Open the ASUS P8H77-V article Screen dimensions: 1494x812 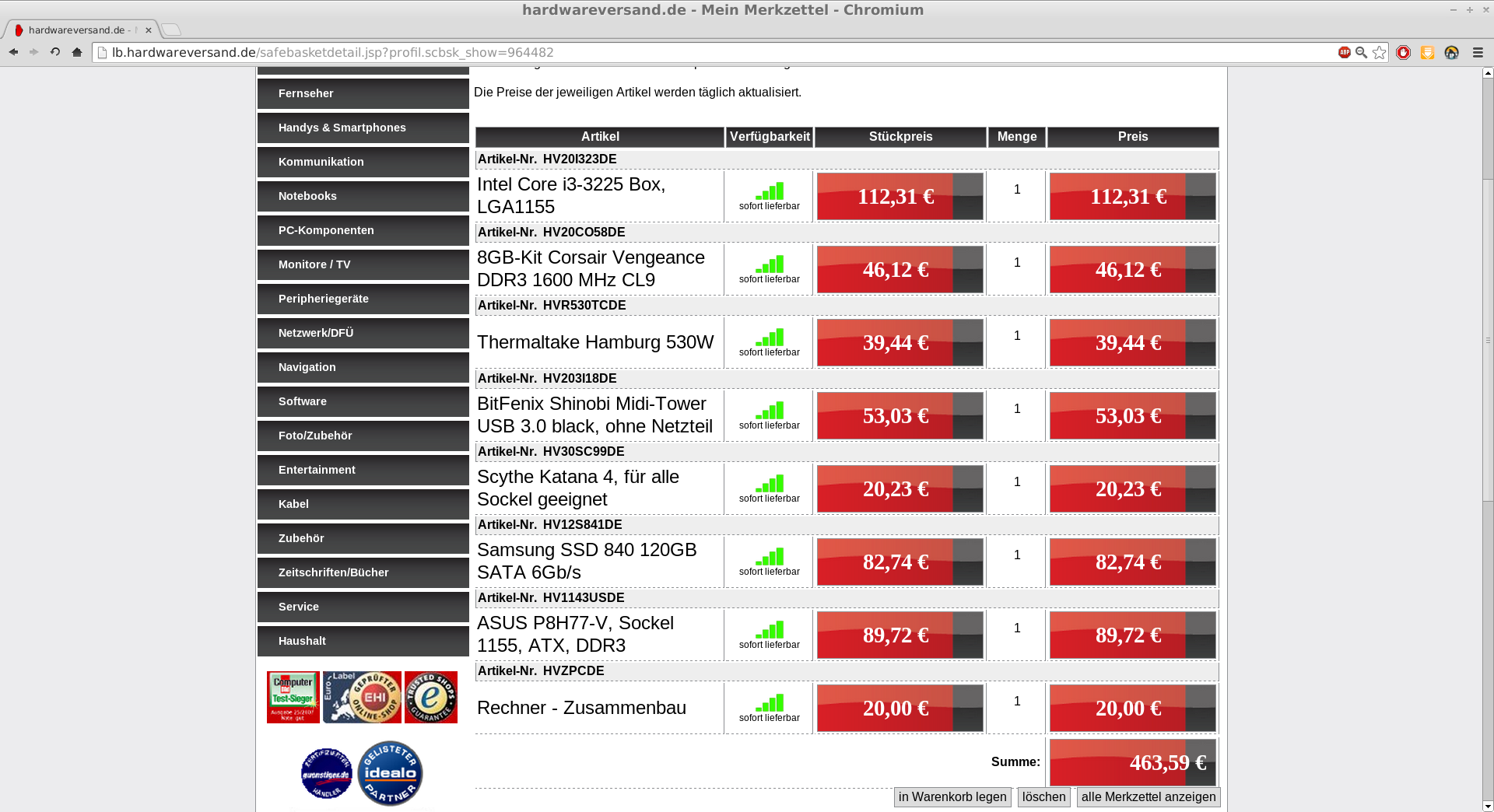(575, 634)
